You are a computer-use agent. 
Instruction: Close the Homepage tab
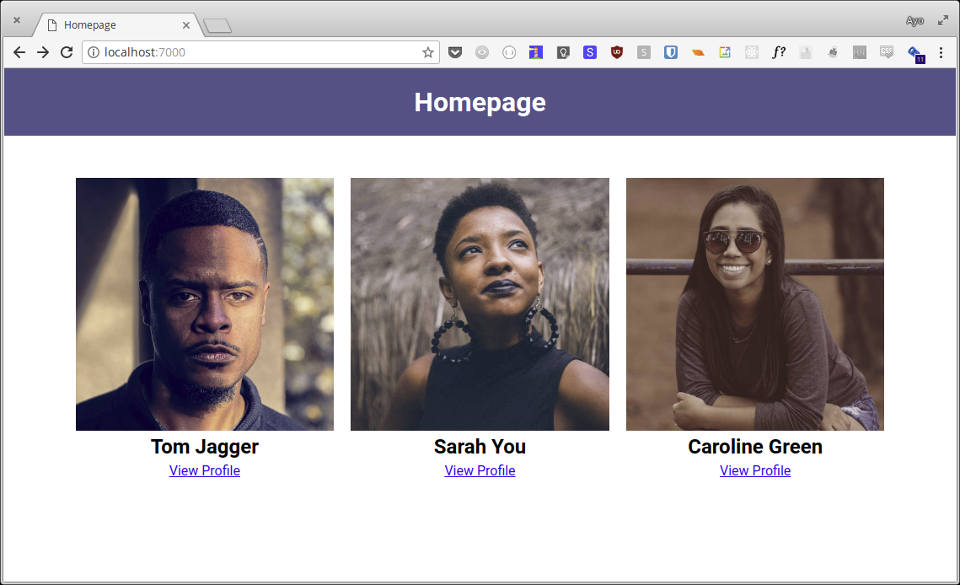coord(186,25)
